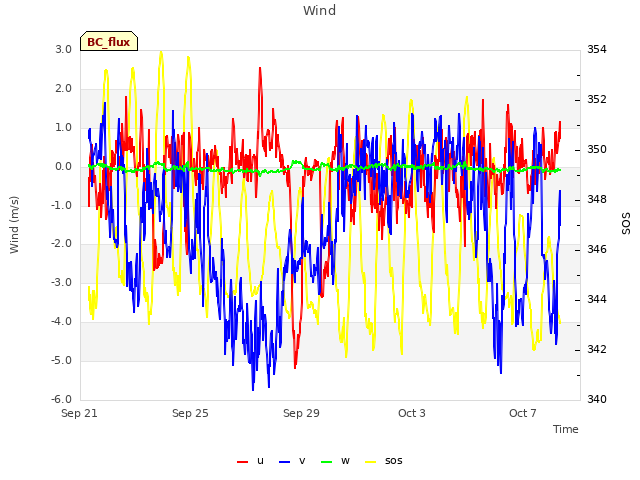Click the sos right axis label
Screen dimensions: 640x480
[626, 224]
